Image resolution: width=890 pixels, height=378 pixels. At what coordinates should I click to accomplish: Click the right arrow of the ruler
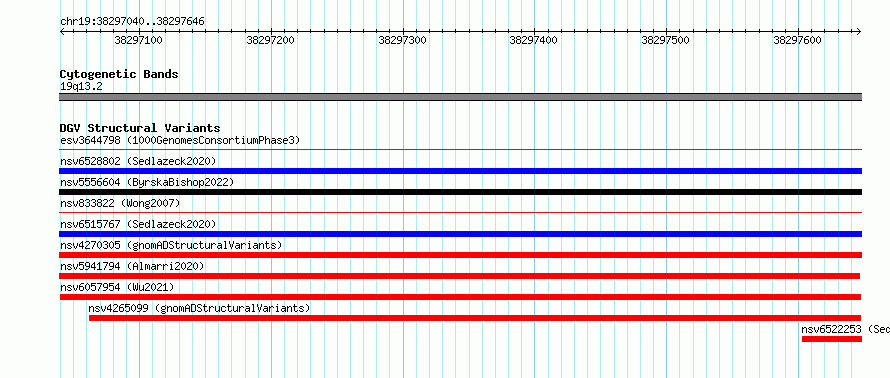[858, 32]
